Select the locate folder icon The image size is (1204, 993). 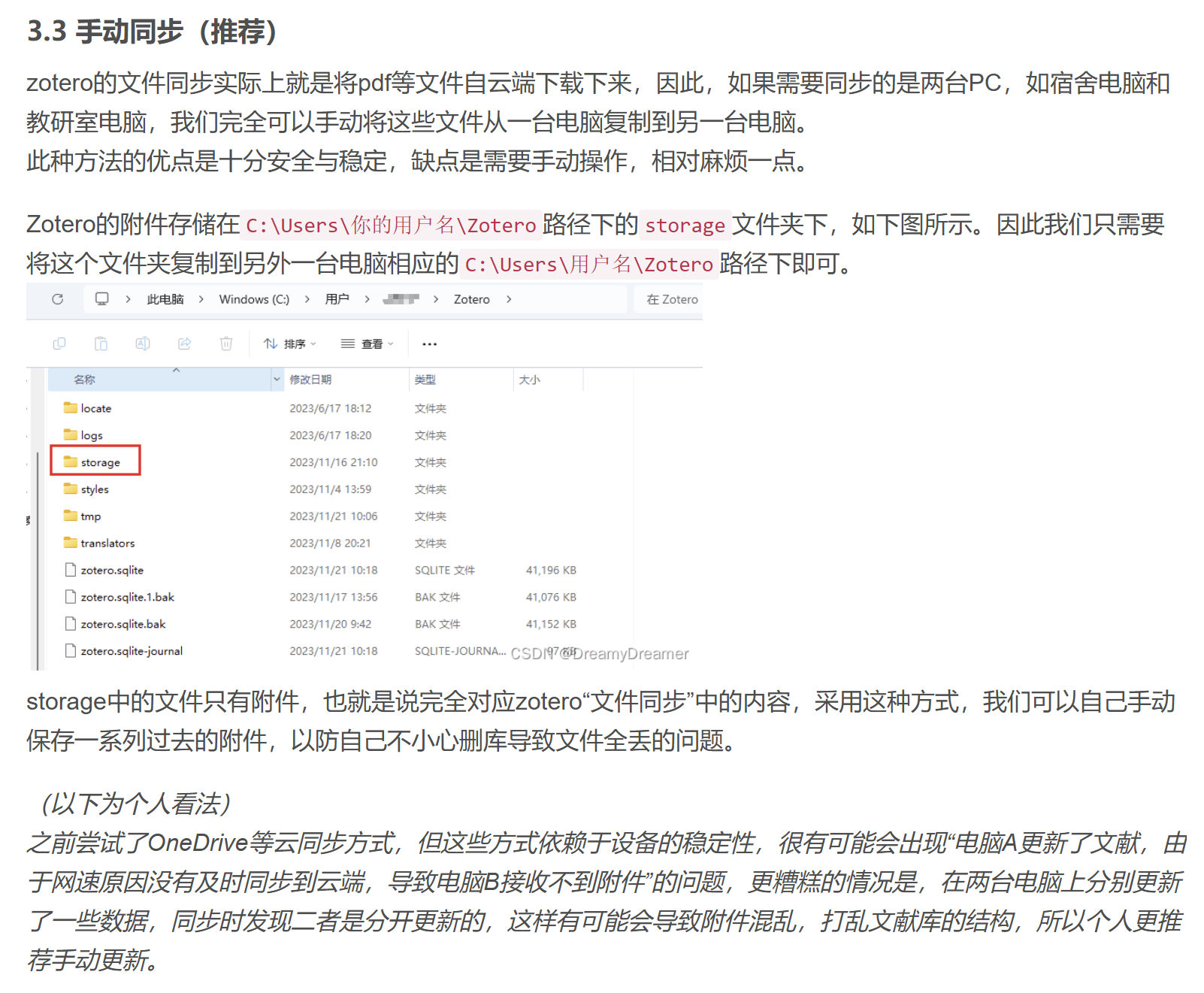[x=71, y=408]
